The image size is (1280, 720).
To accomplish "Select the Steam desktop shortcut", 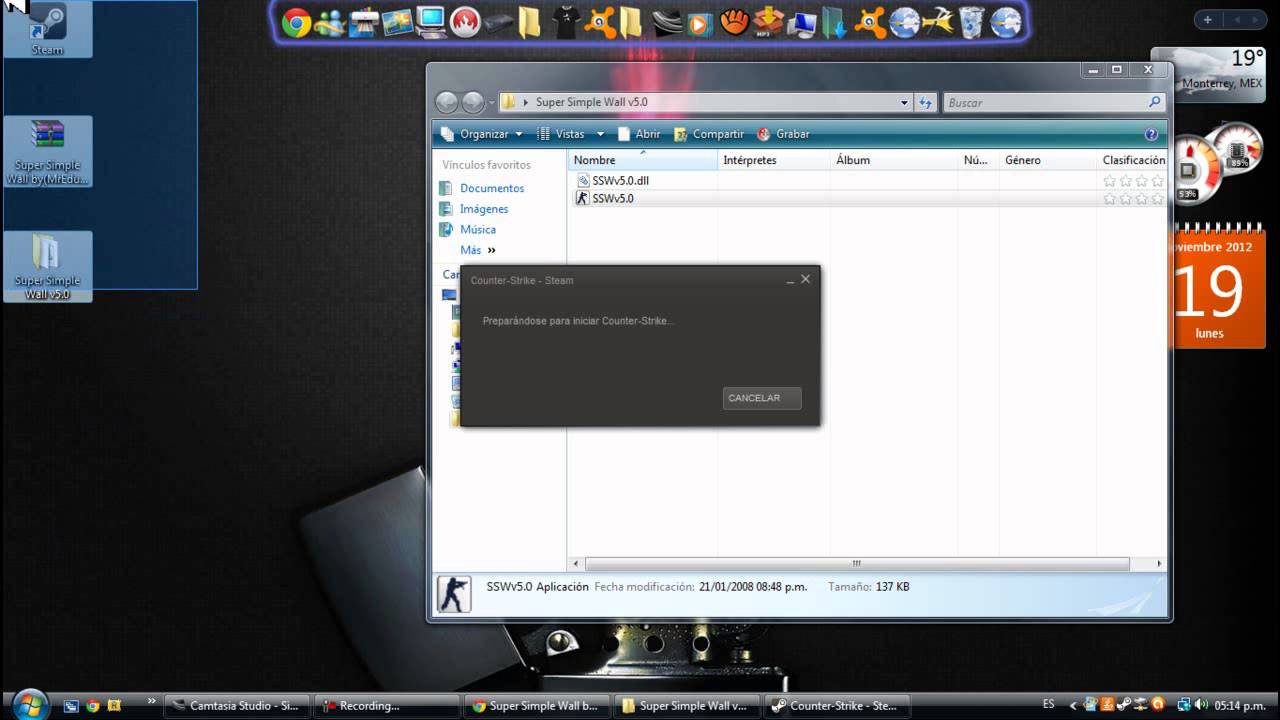I will (47, 30).
